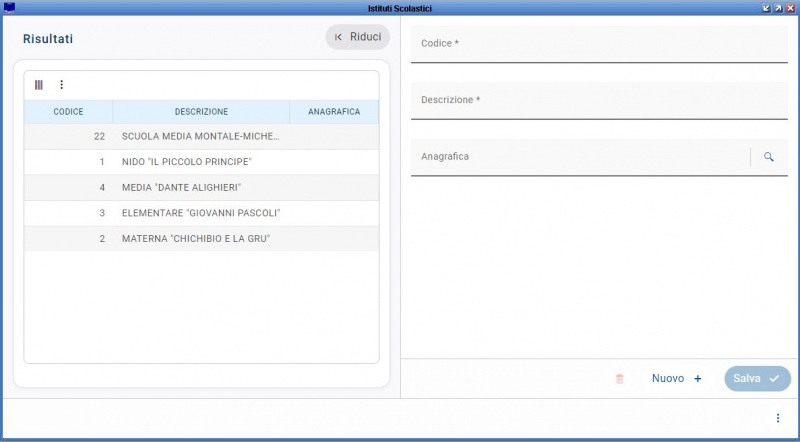Select the NIDO "IL PICCOLO PRINCIPE" row
Screen dimensions: 800x442
point(201,162)
